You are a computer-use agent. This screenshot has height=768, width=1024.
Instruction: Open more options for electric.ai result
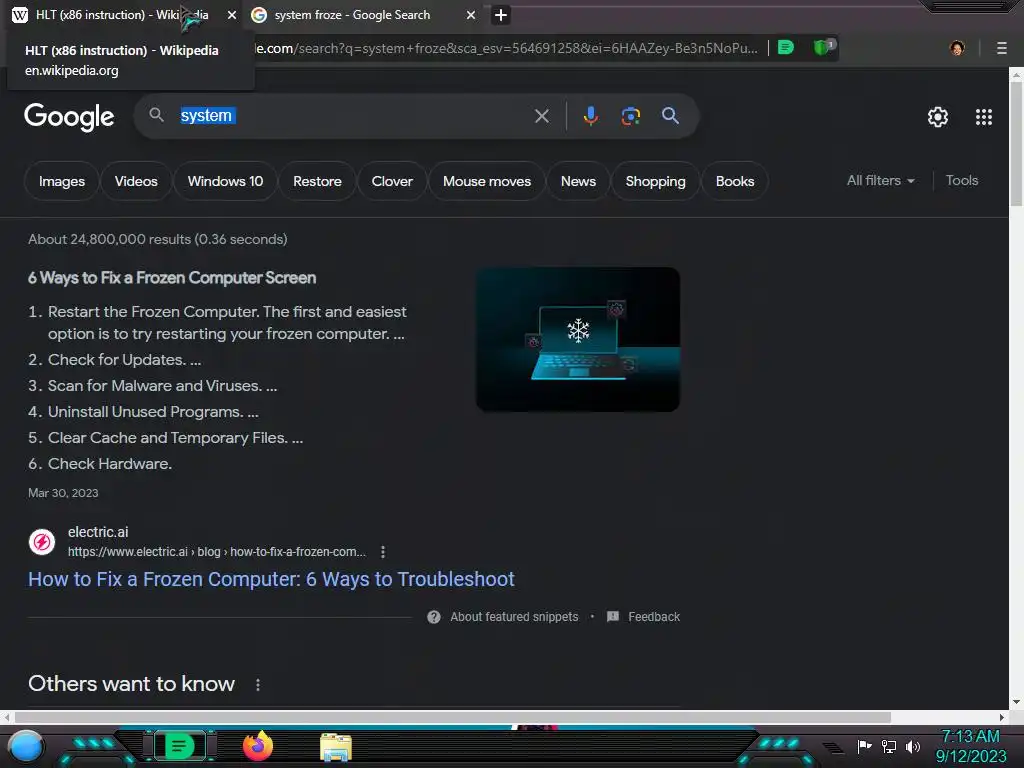[x=383, y=552]
